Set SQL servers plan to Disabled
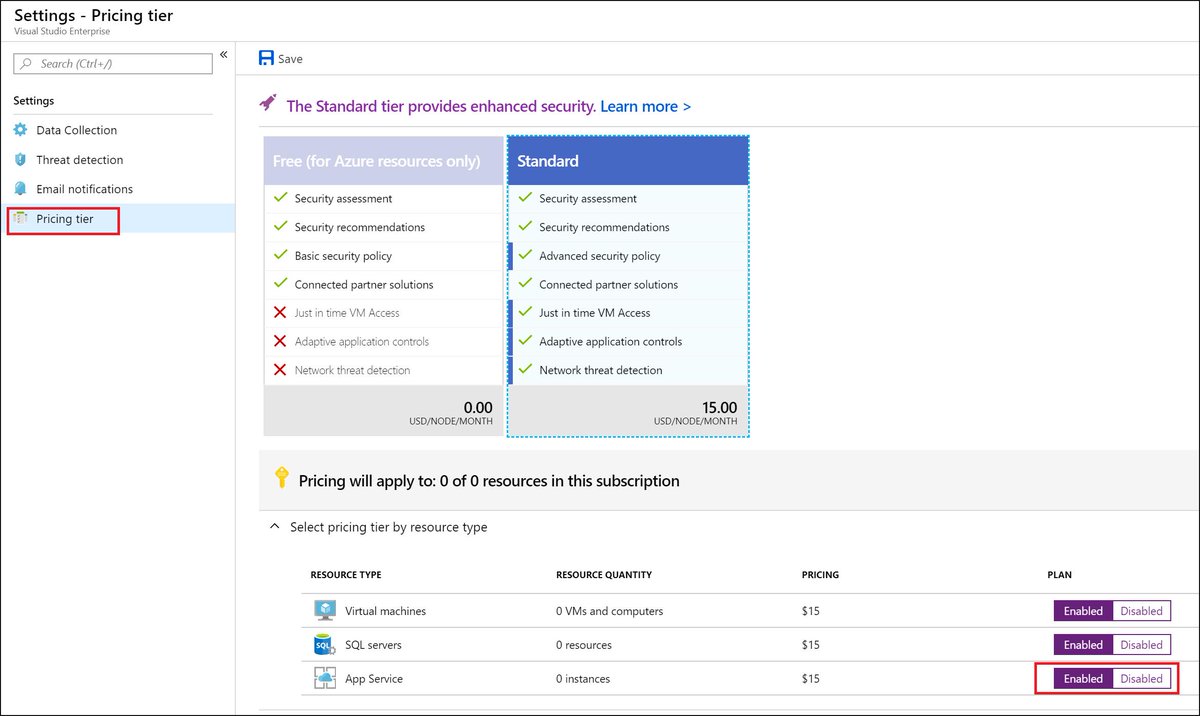The height and width of the screenshot is (716, 1200). [x=1141, y=644]
